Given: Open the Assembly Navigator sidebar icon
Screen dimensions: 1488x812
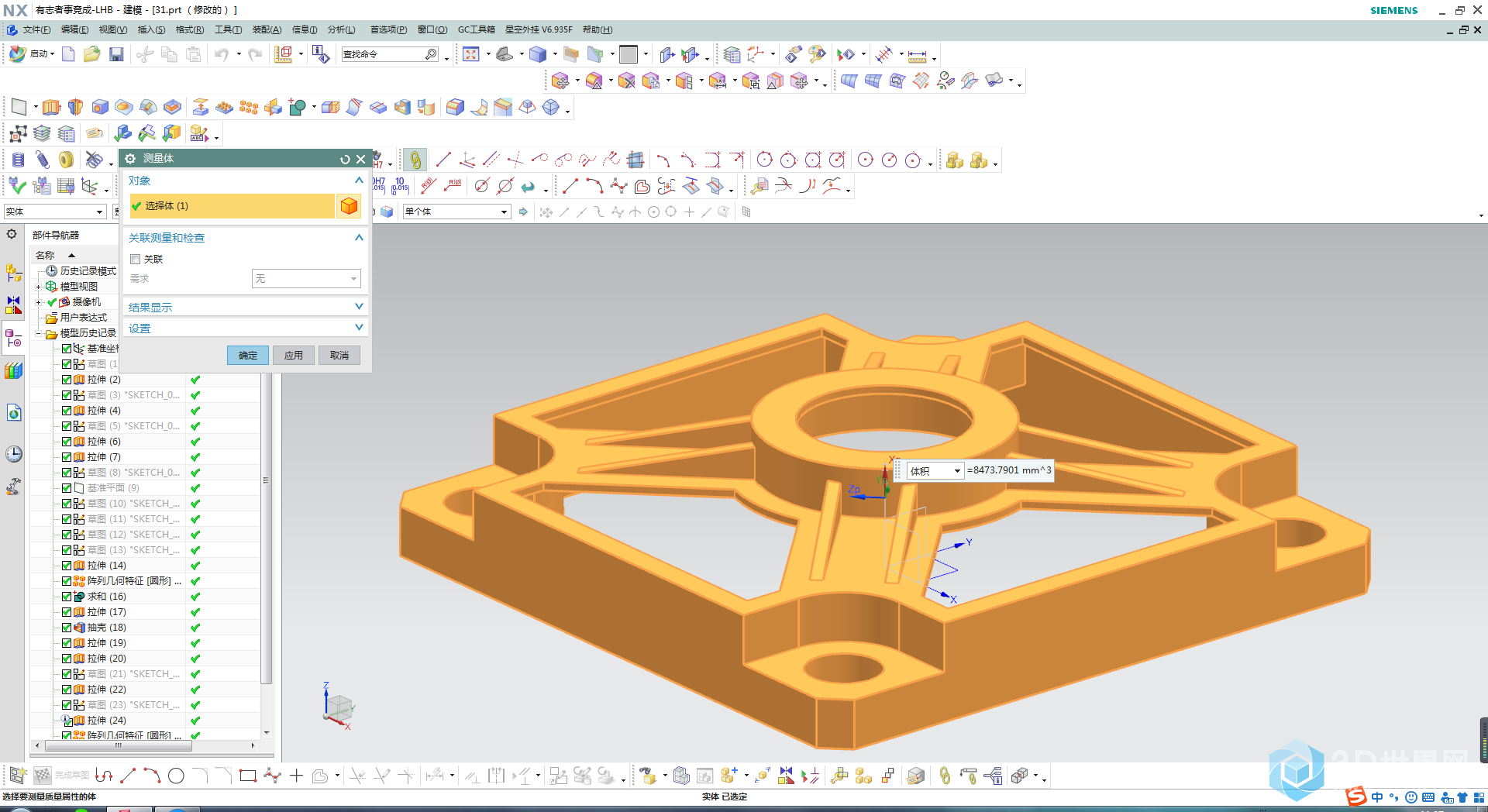Looking at the screenshot, I should click(x=14, y=273).
